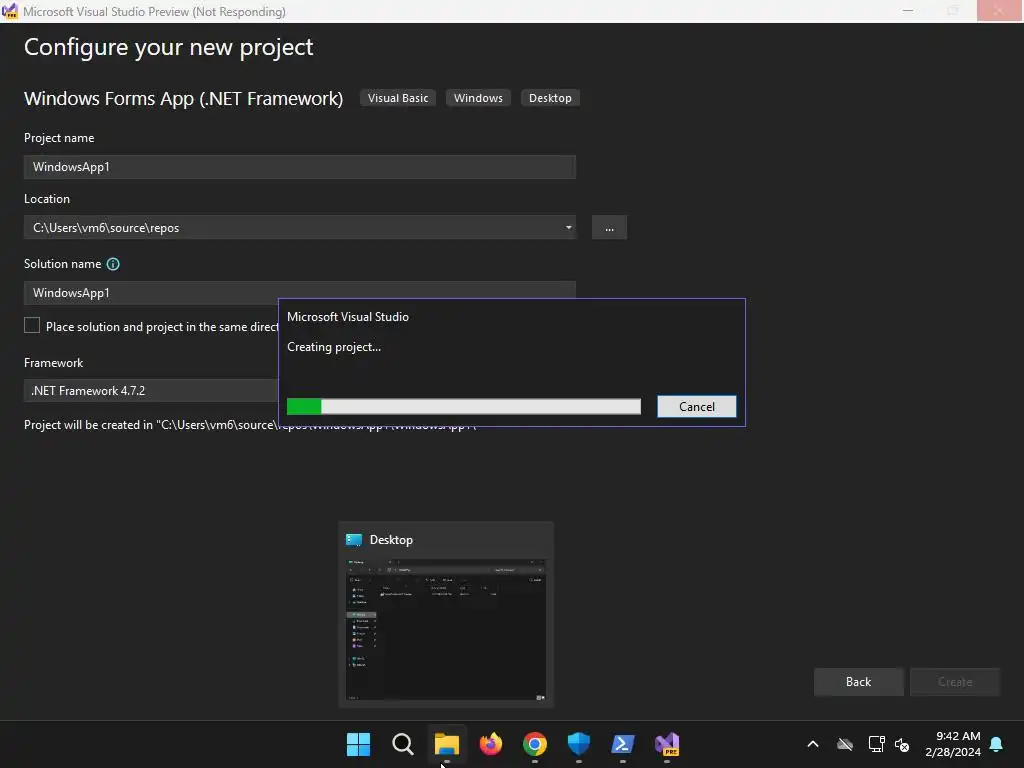Launch Google Chrome from the taskbar
This screenshot has width=1024, height=768.
click(534, 744)
